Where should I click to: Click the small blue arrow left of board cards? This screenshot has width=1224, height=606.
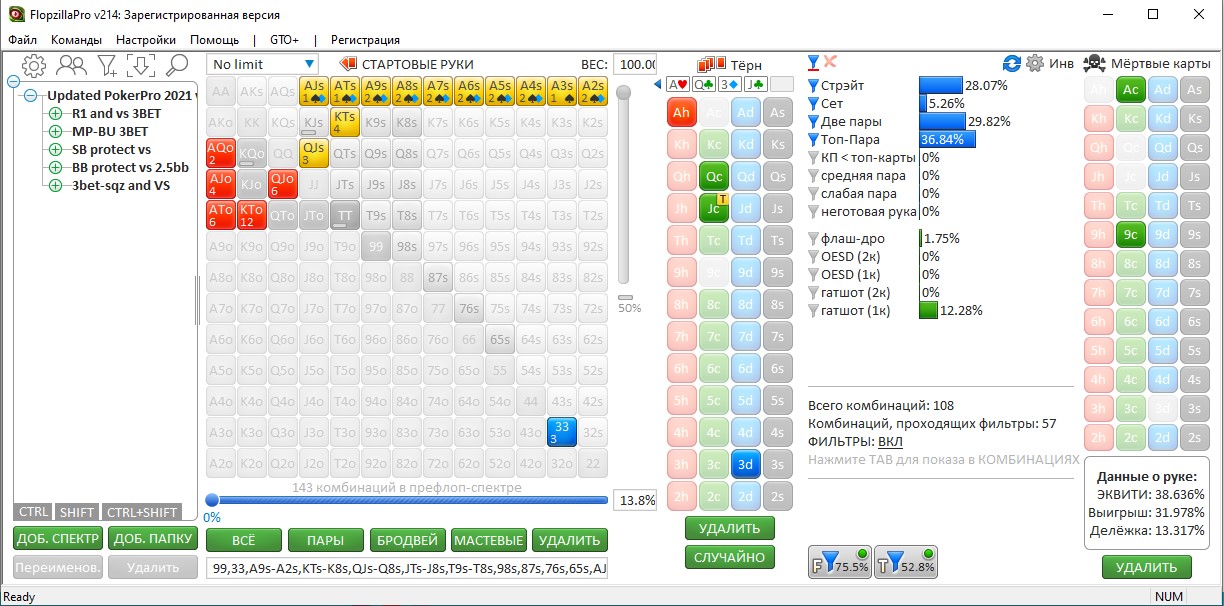click(x=658, y=84)
